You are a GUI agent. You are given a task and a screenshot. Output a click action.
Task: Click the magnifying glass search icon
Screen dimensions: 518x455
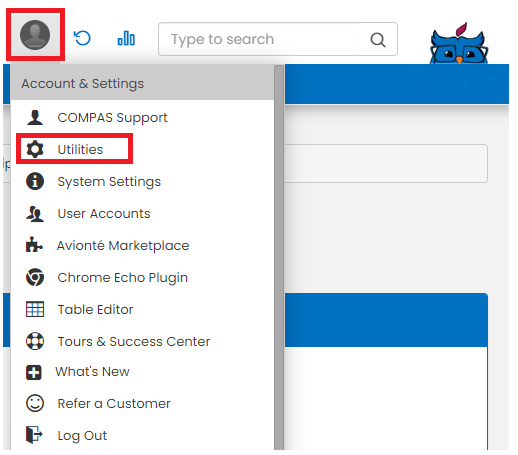point(378,40)
